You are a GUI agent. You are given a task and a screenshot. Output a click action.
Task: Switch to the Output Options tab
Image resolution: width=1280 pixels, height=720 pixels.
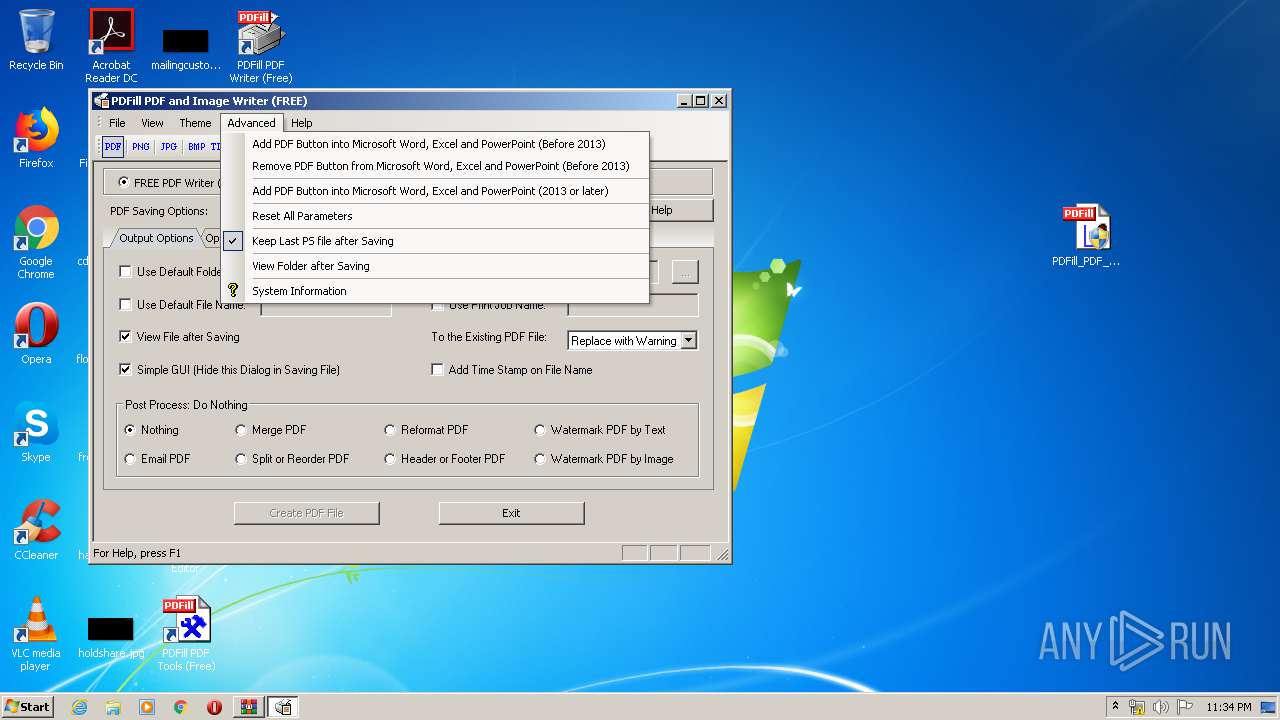tap(155, 238)
